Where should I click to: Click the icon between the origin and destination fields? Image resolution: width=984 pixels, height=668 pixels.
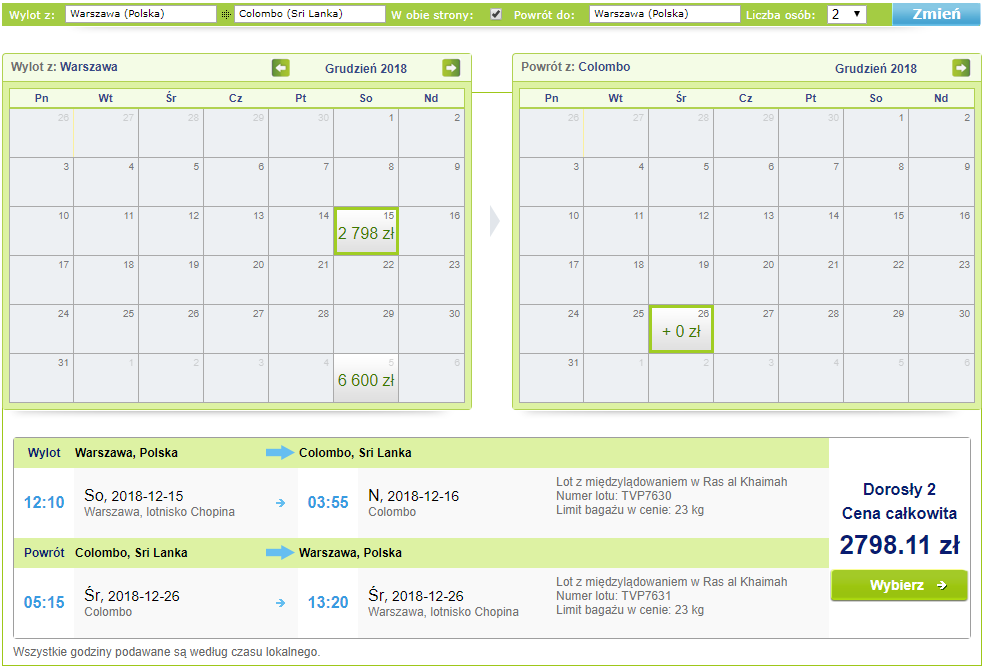(226, 15)
